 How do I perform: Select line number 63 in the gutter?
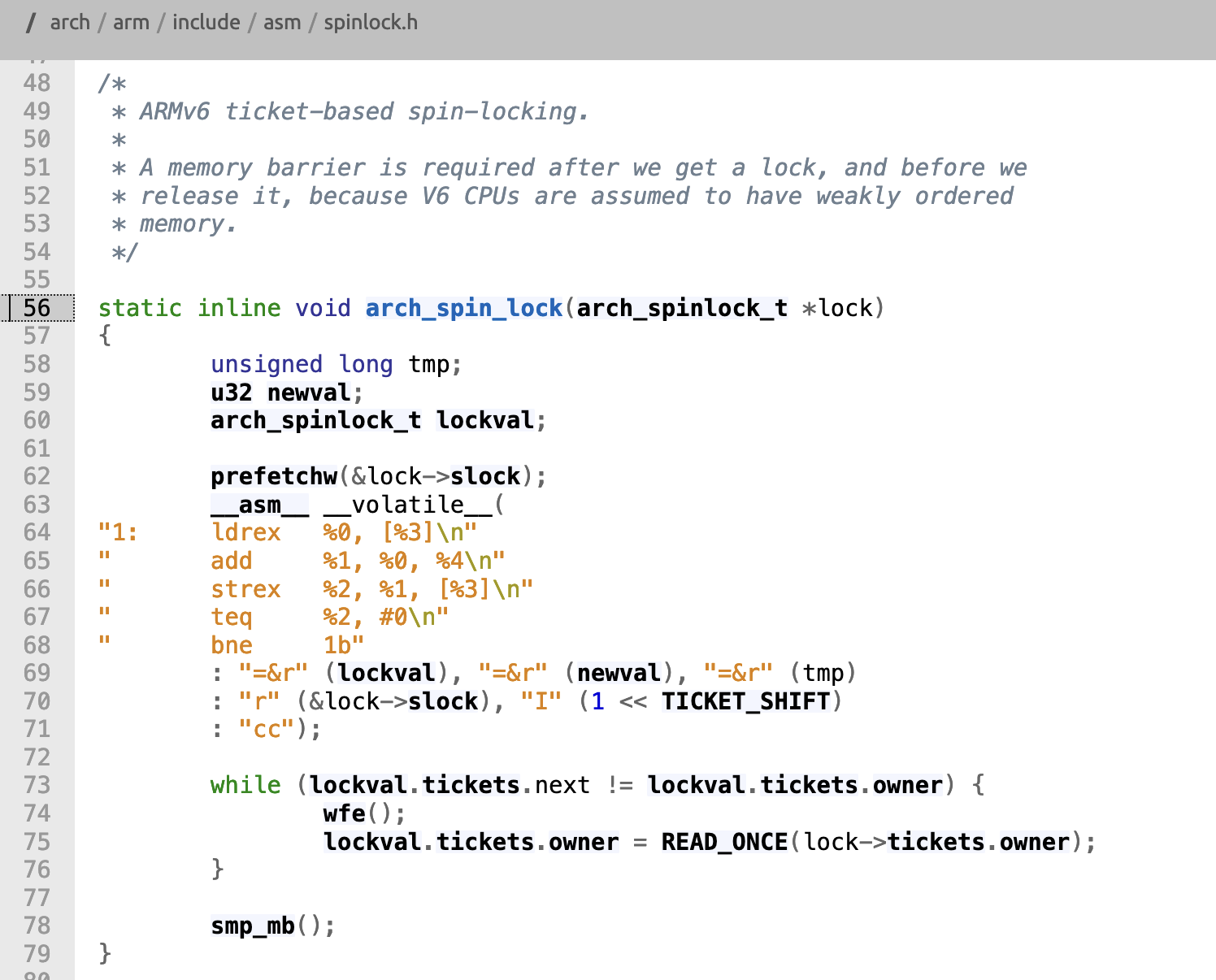tap(37, 505)
